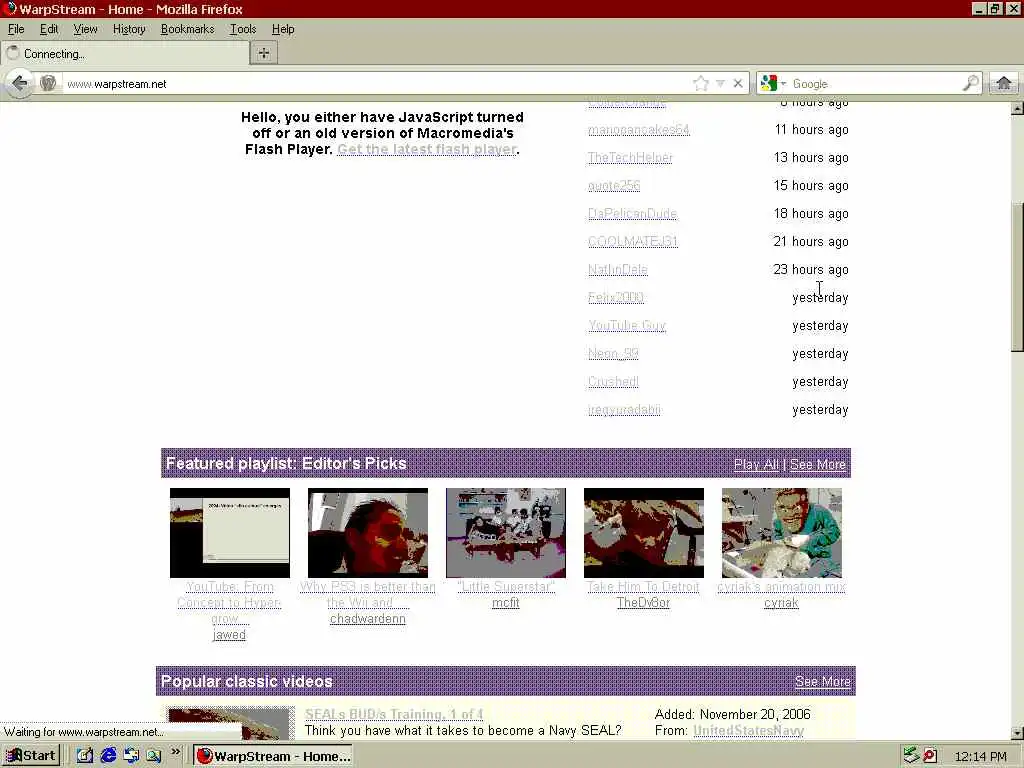The height and width of the screenshot is (768, 1024).
Task: Open user DaPelicanDude profile link
Action: coord(632,214)
